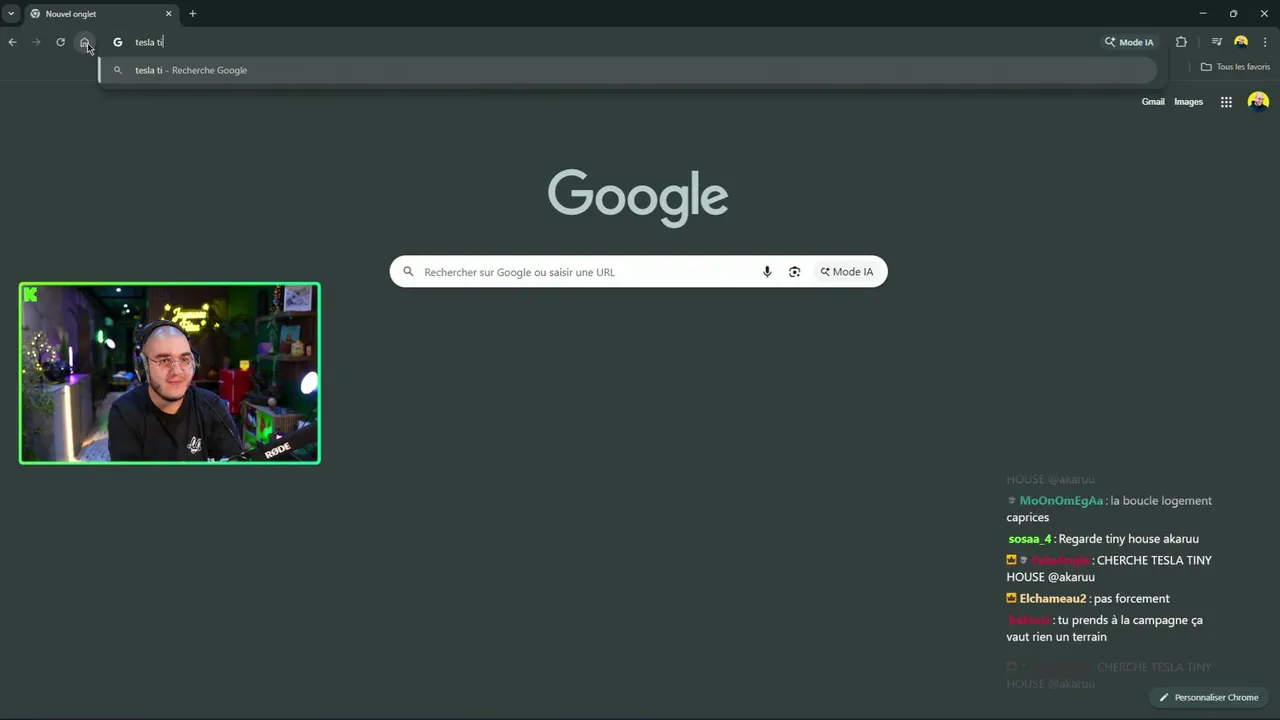Close the Nouvel onglet tab
This screenshot has height=720, width=1280.
(x=168, y=14)
